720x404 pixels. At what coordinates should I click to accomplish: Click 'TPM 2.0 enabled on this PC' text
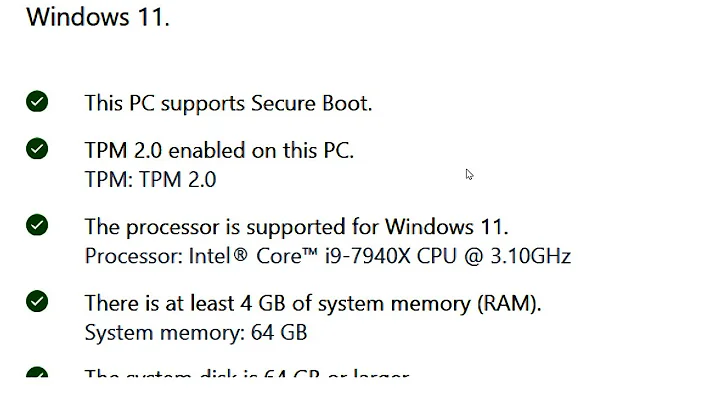point(219,151)
